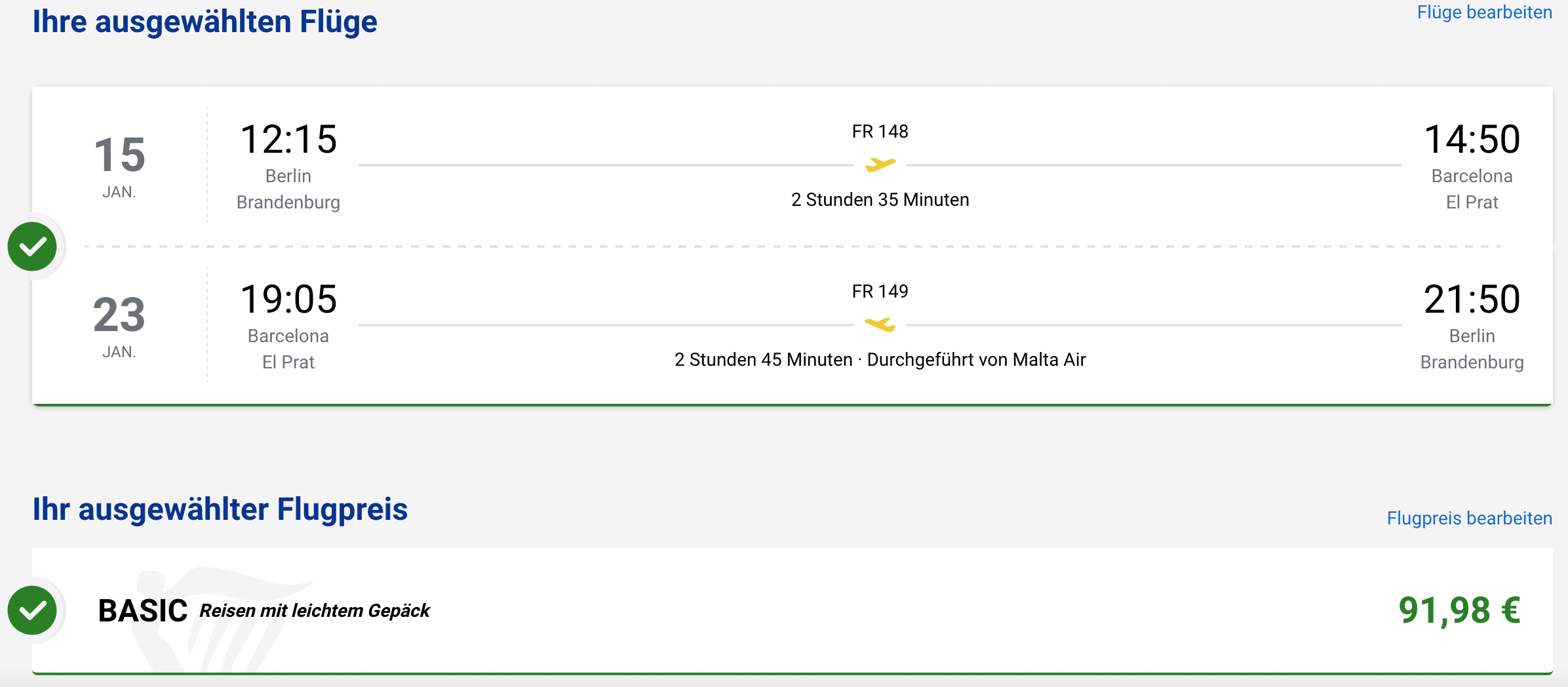
Task: Click the 12:15 Berlin departure time
Action: tap(288, 140)
